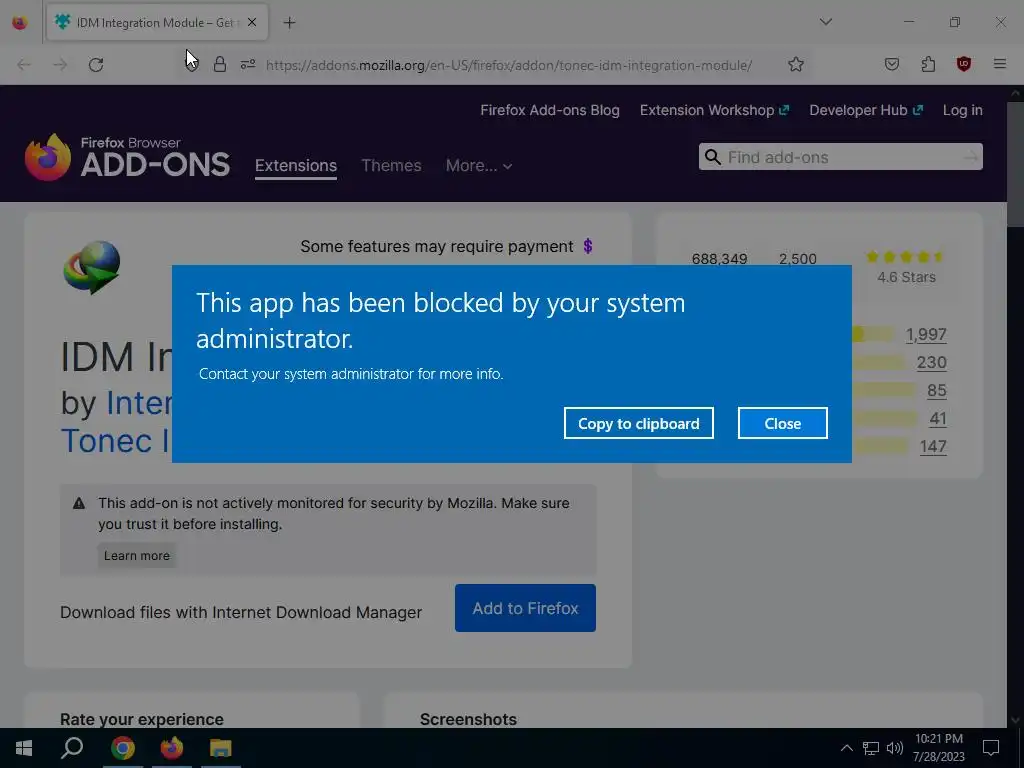Open the site permissions icon in the address bar
The width and height of the screenshot is (1024, 768).
tap(248, 65)
